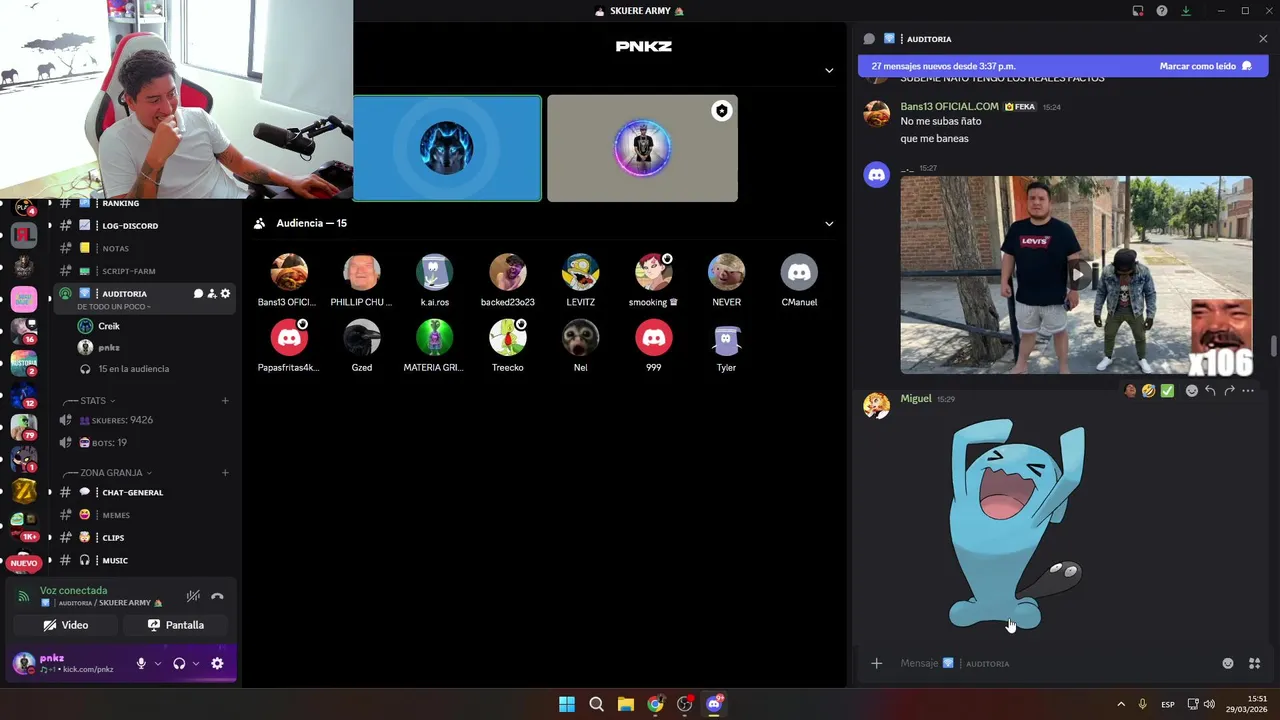
Task: Open Tyler audience member avatar
Action: point(726,338)
